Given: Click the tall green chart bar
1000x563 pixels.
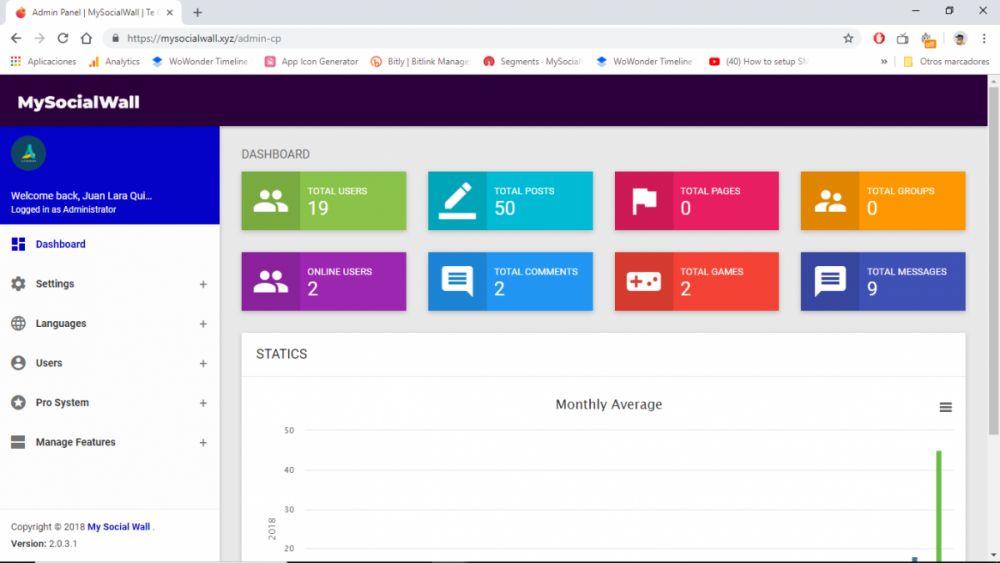Looking at the screenshot, I should [x=939, y=506].
